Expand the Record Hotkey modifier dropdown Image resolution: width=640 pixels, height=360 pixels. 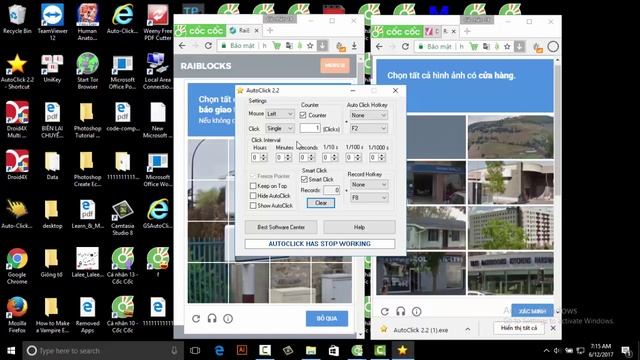pyautogui.click(x=369, y=184)
